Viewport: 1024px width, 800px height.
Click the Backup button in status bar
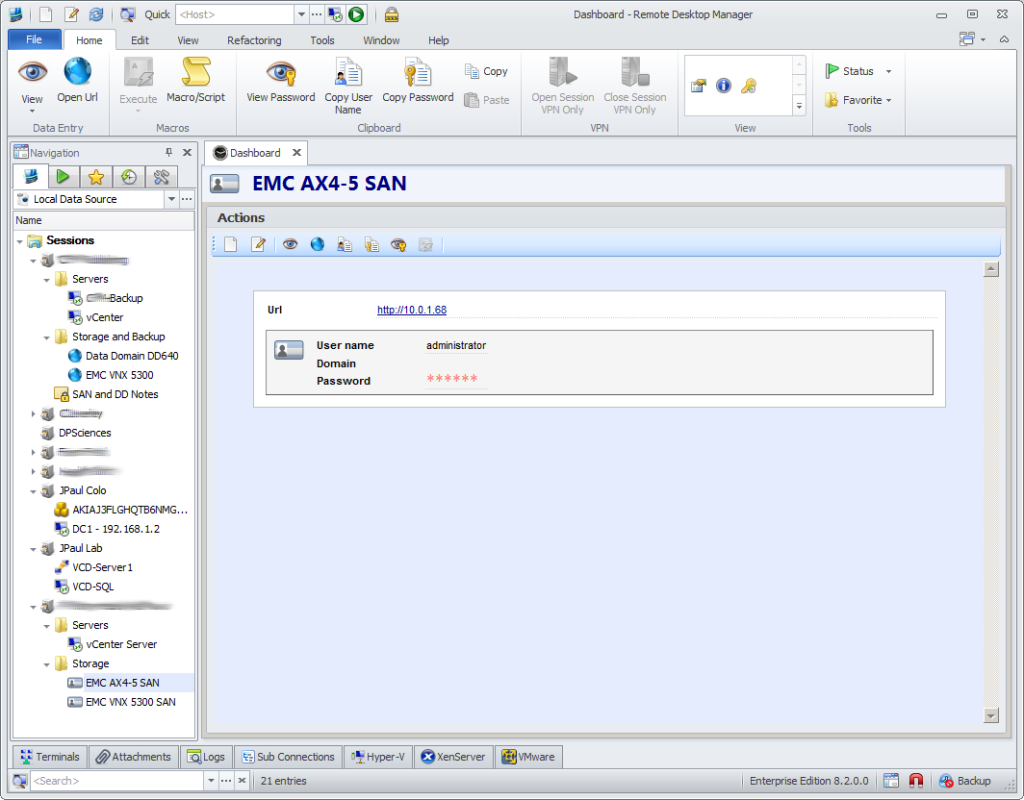[965, 781]
